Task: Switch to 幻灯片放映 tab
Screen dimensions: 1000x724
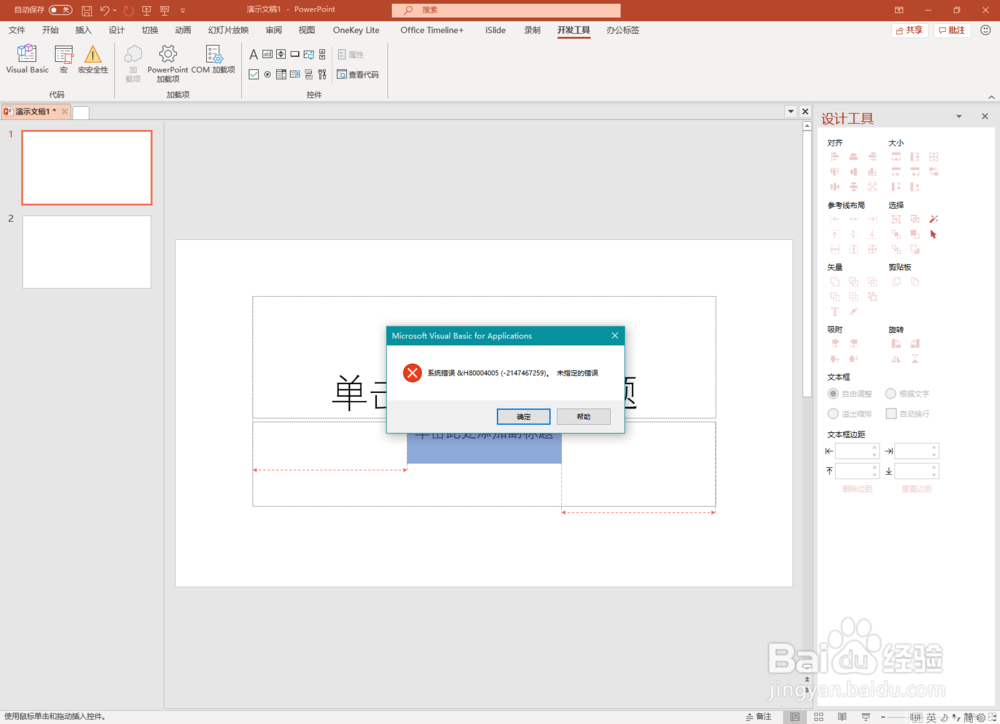Action: click(228, 30)
